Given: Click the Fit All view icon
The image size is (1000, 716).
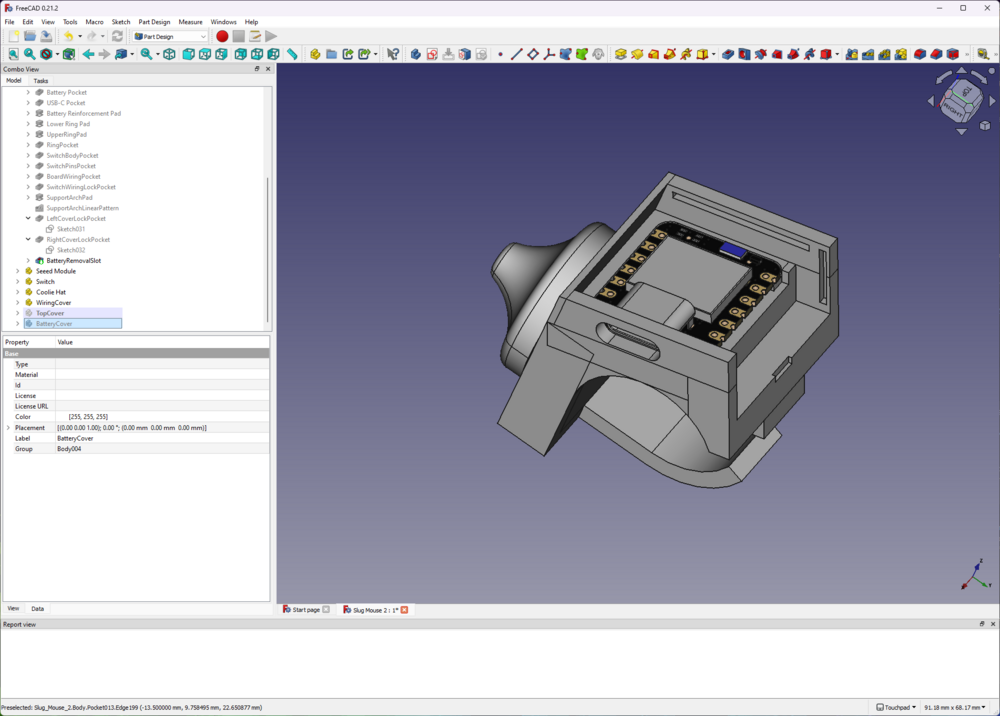Looking at the screenshot, I should coord(13,54).
